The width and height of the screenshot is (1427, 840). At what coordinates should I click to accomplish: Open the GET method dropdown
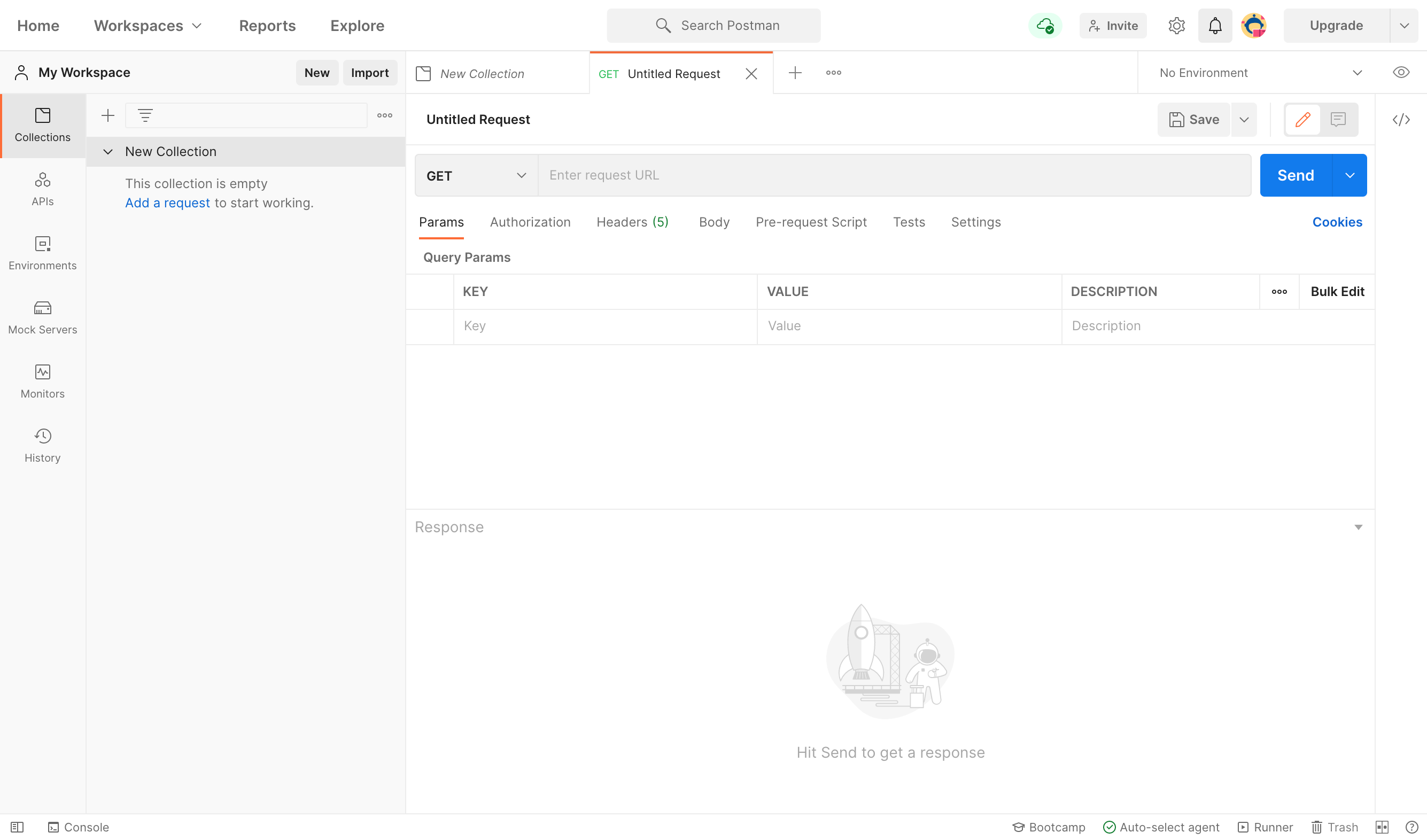pos(476,175)
